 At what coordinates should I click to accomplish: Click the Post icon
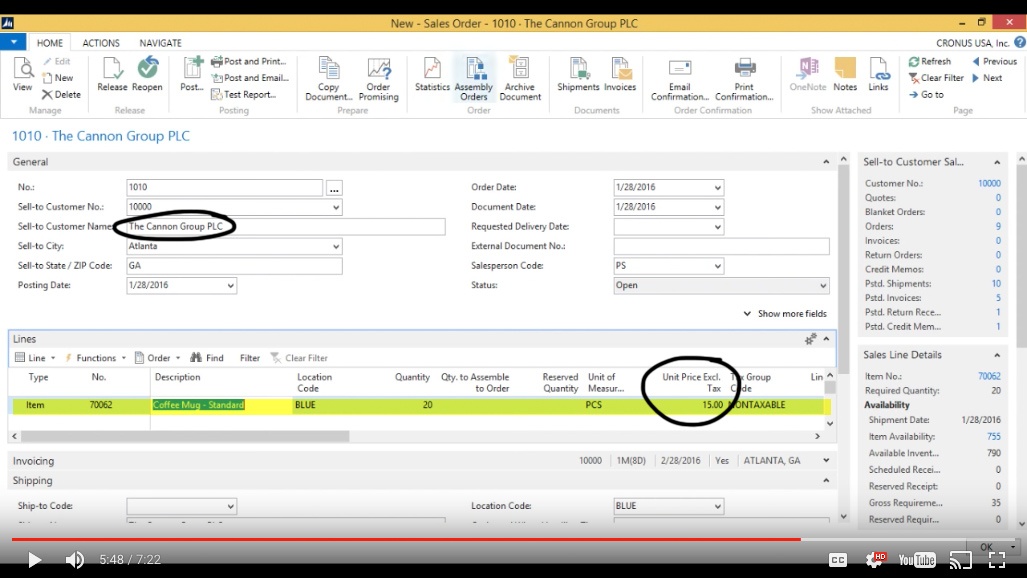[x=192, y=74]
